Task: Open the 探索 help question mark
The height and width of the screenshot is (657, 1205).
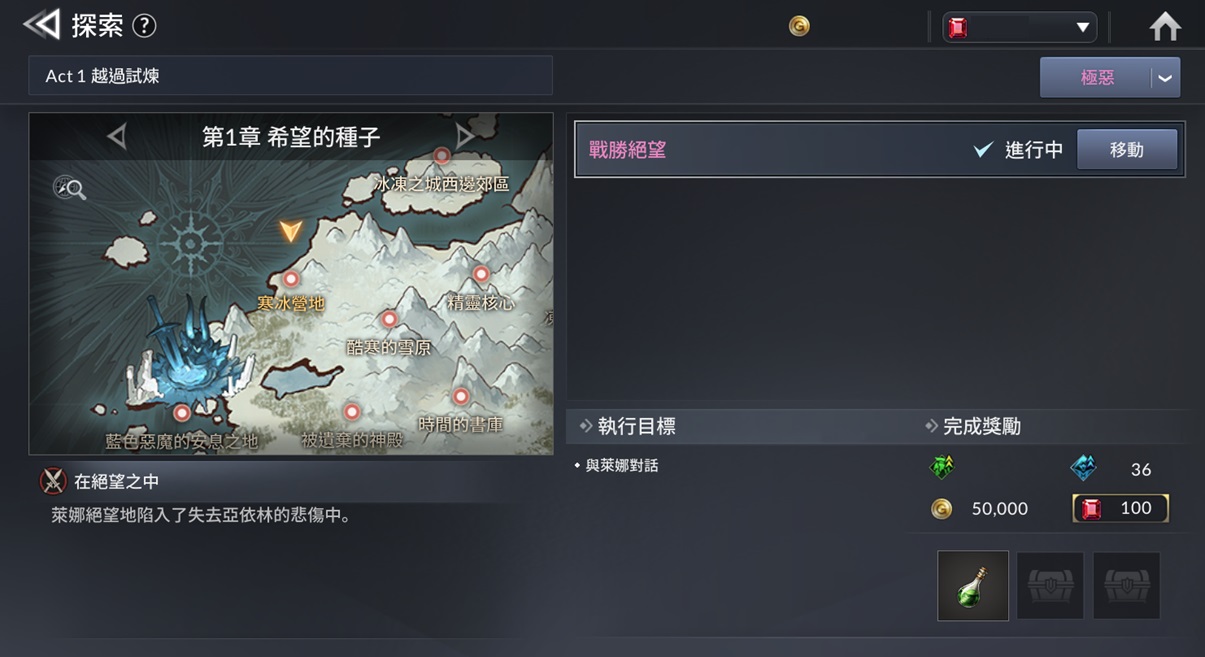Action: 144,26
